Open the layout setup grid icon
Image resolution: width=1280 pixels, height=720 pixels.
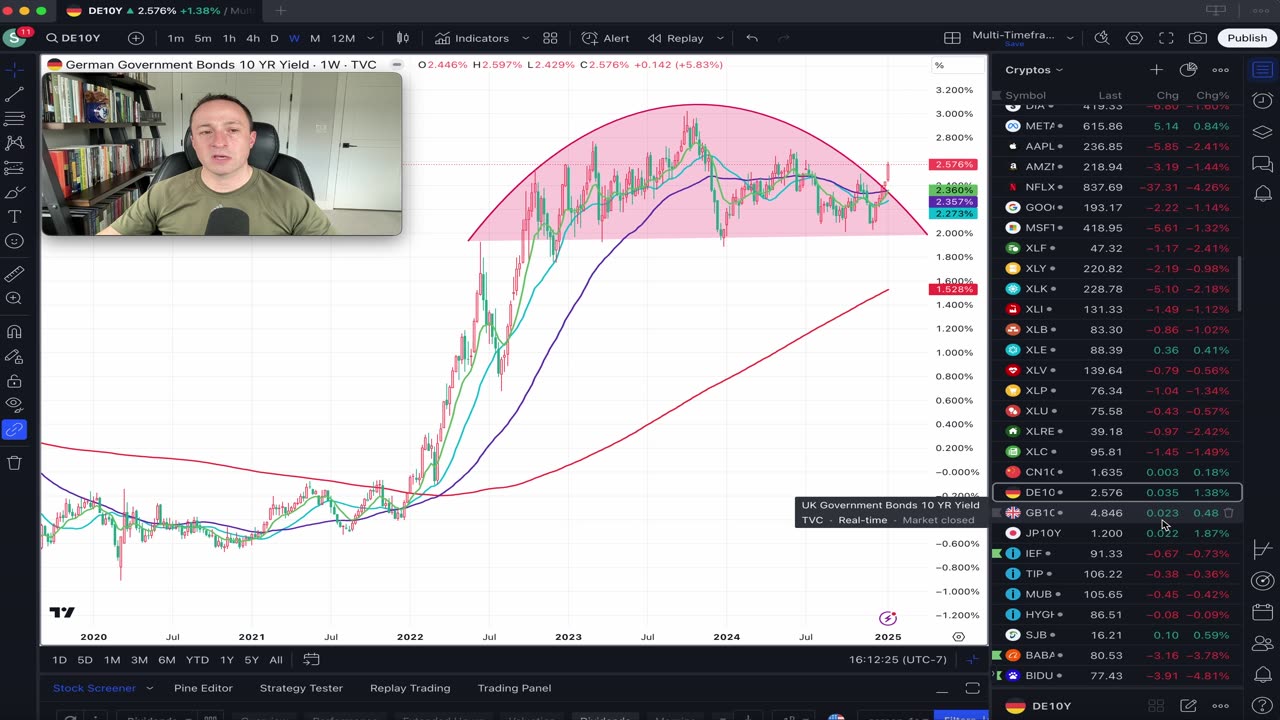952,38
